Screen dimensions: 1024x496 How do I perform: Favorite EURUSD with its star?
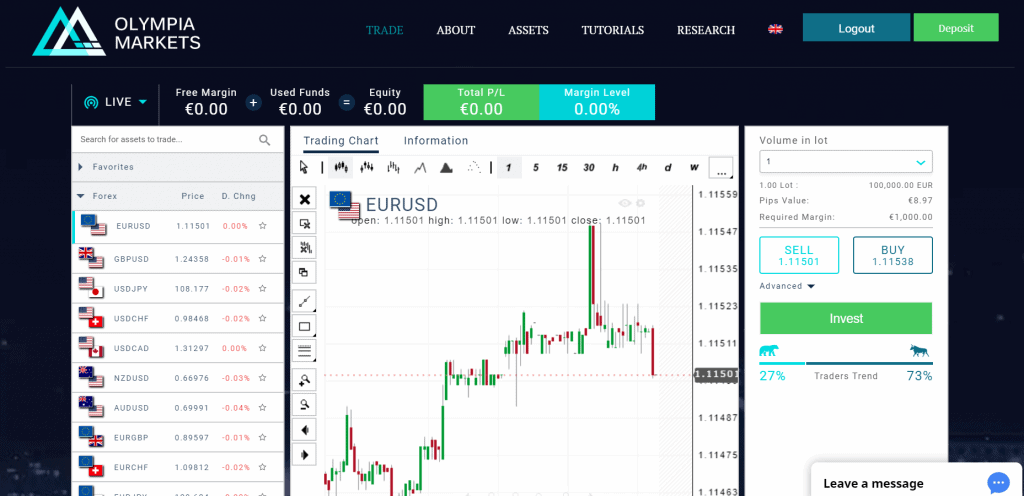point(263,226)
